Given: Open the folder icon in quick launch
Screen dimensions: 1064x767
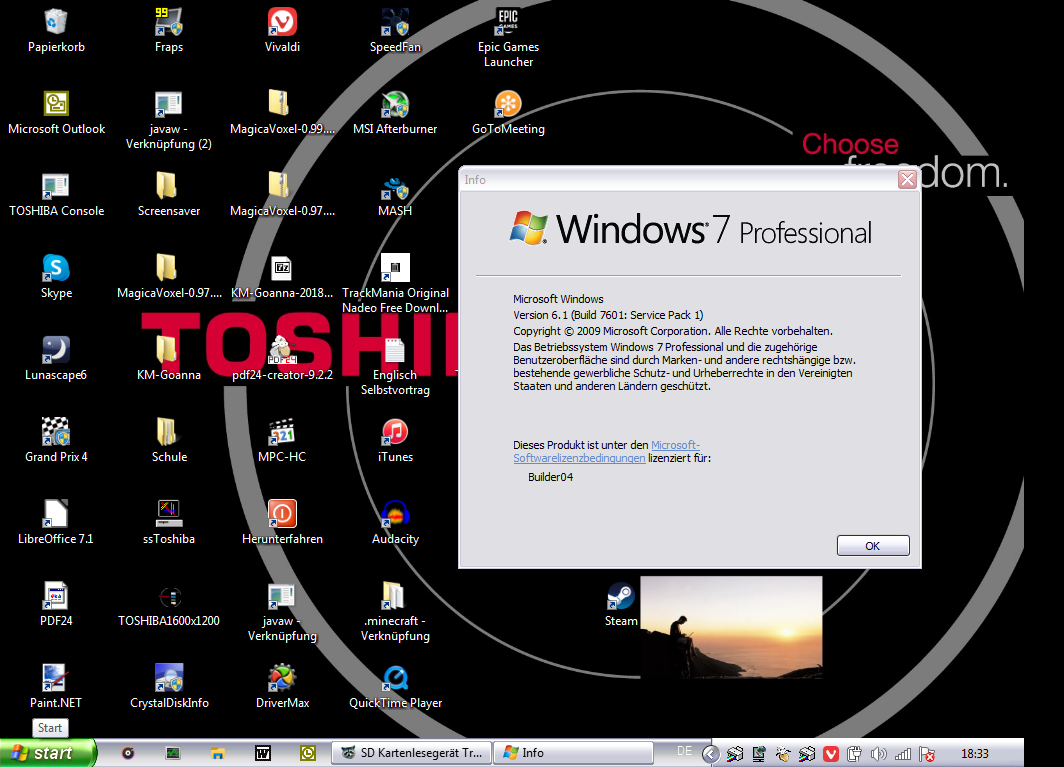Looking at the screenshot, I should click(x=217, y=753).
